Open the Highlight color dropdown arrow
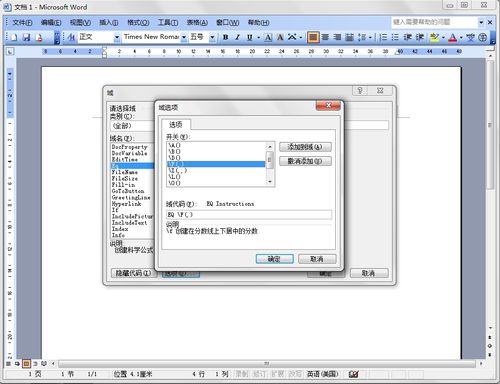 (443, 38)
